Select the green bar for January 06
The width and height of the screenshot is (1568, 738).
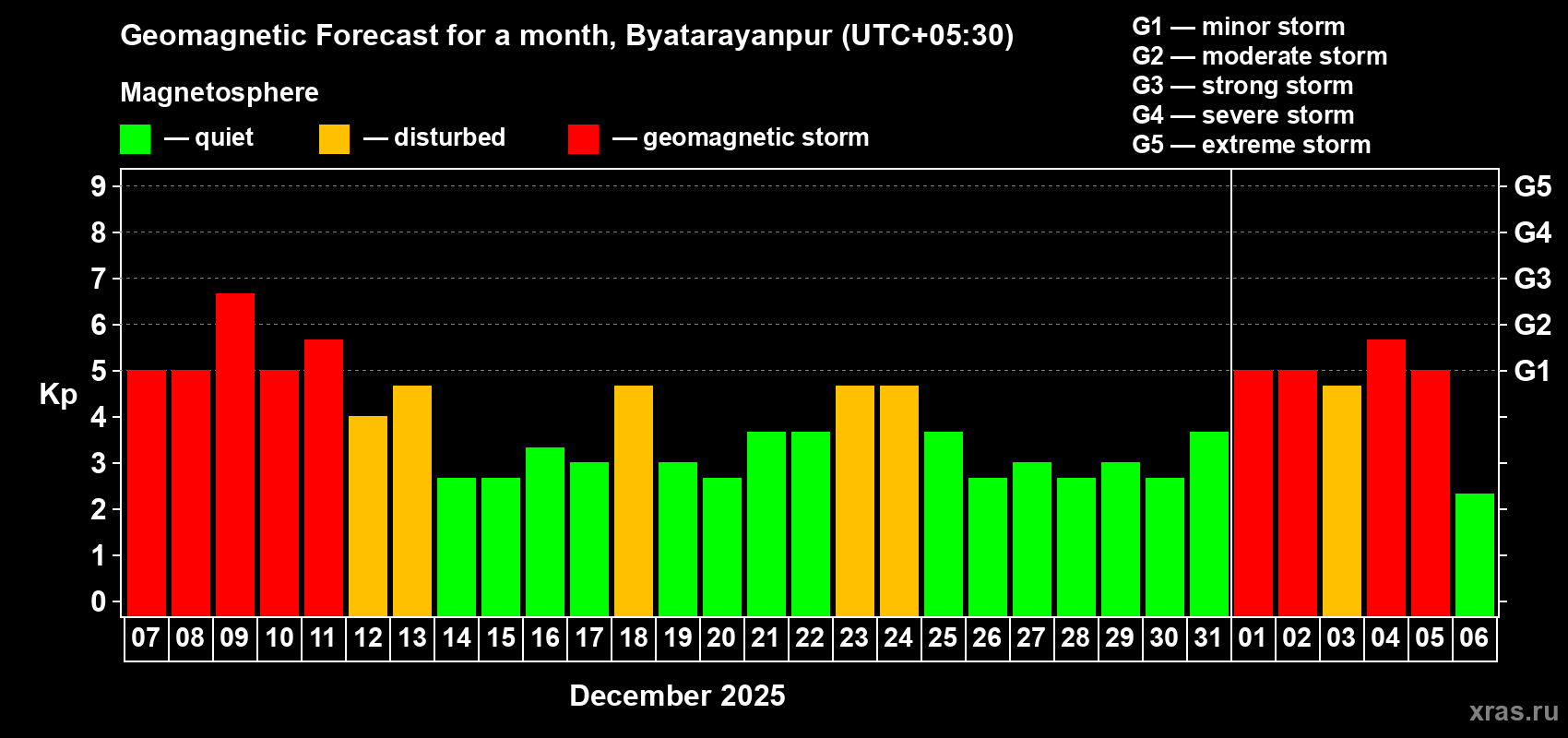pos(1475,554)
